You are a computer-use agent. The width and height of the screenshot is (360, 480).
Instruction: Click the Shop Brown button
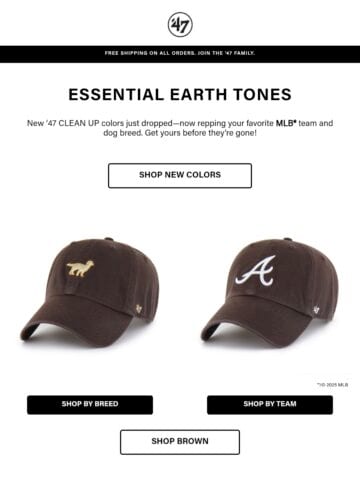click(x=180, y=442)
